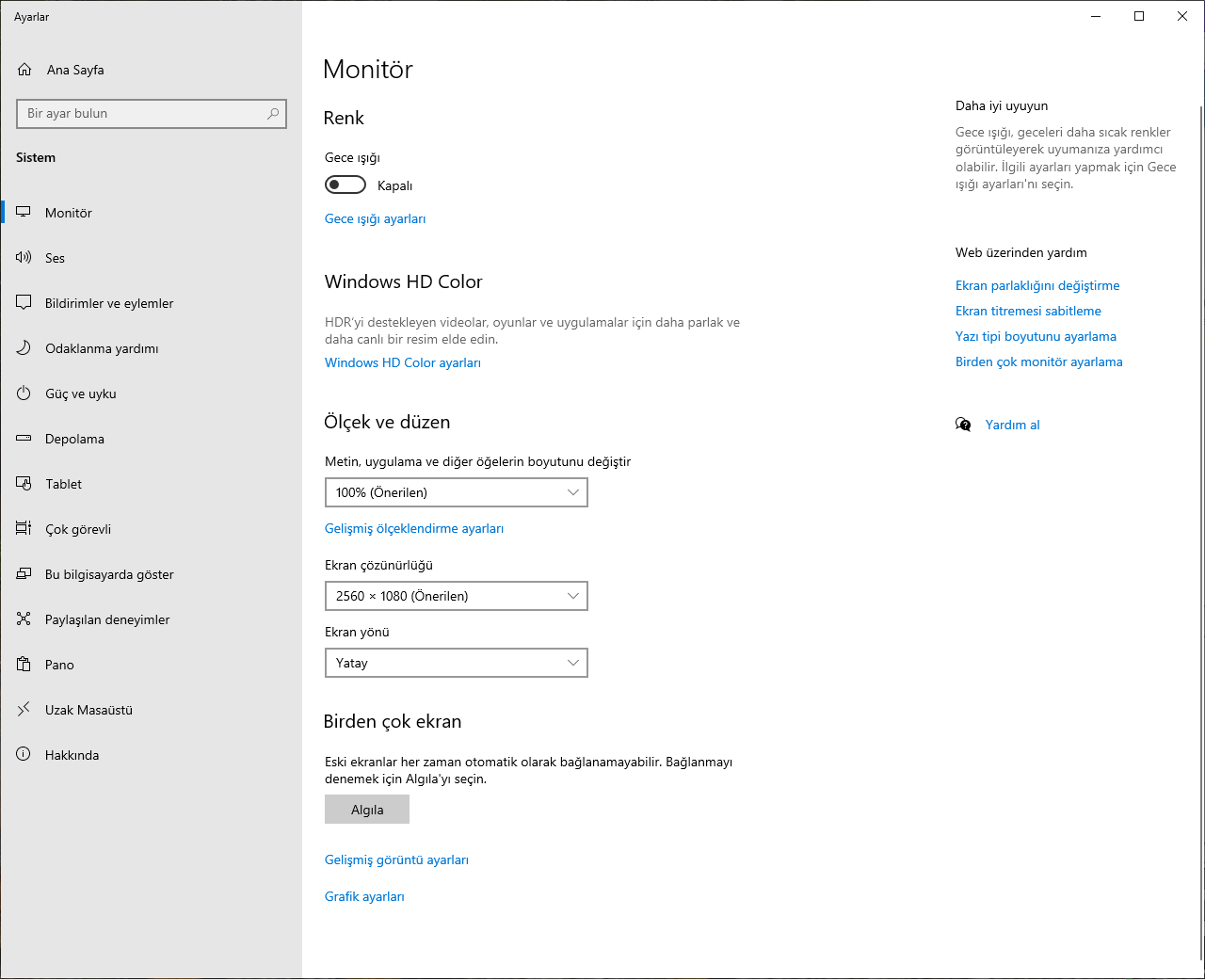Expand the Ekran çözünürlüğü resolution dropdown
The width and height of the screenshot is (1205, 980).
[x=456, y=596]
